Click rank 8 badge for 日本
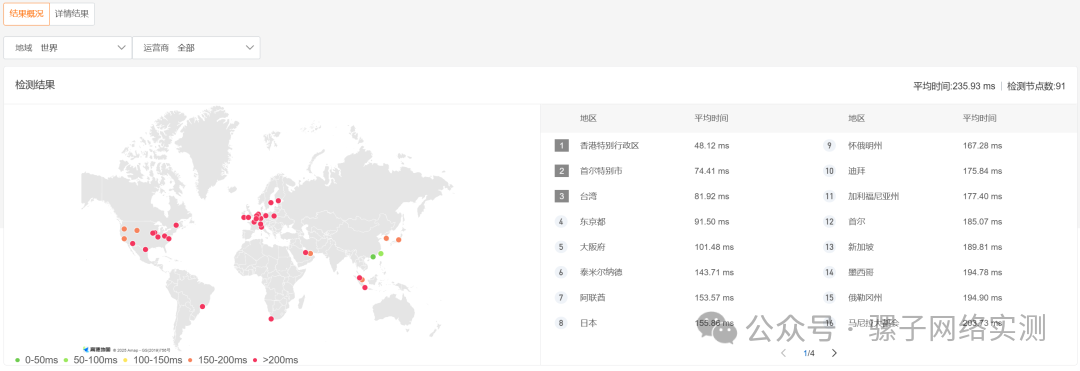 tap(562, 323)
